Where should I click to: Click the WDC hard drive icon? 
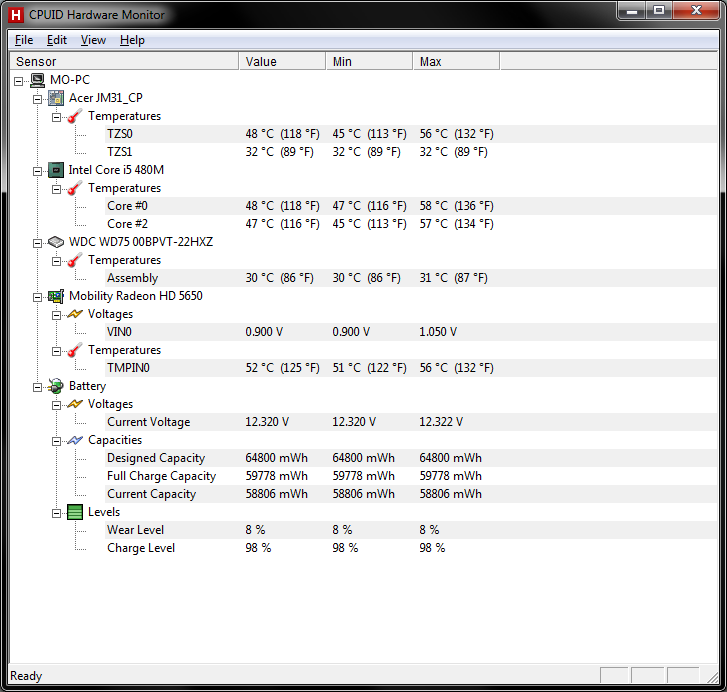point(56,242)
